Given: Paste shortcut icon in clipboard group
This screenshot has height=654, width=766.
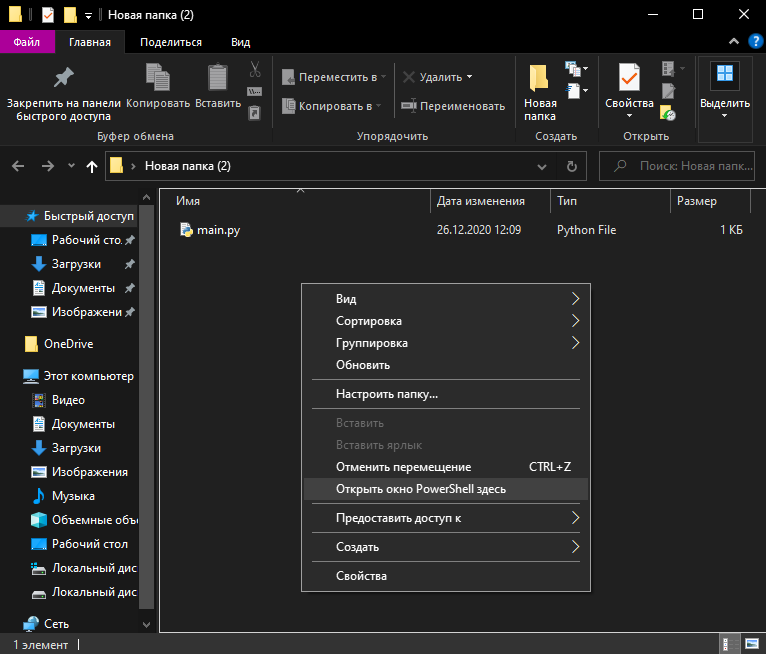Looking at the screenshot, I should click(x=255, y=113).
